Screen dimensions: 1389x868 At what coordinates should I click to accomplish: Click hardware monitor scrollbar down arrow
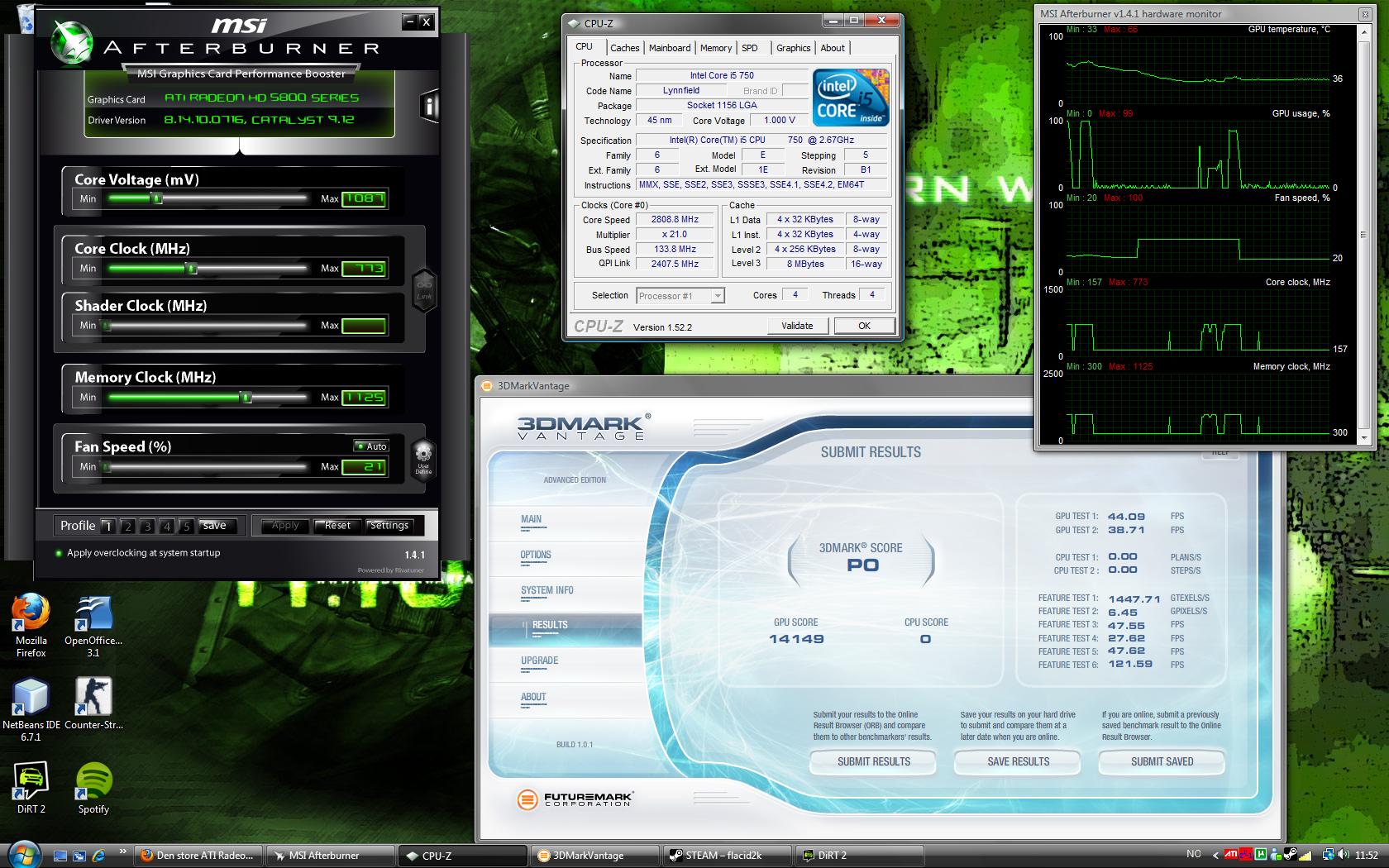[1363, 438]
